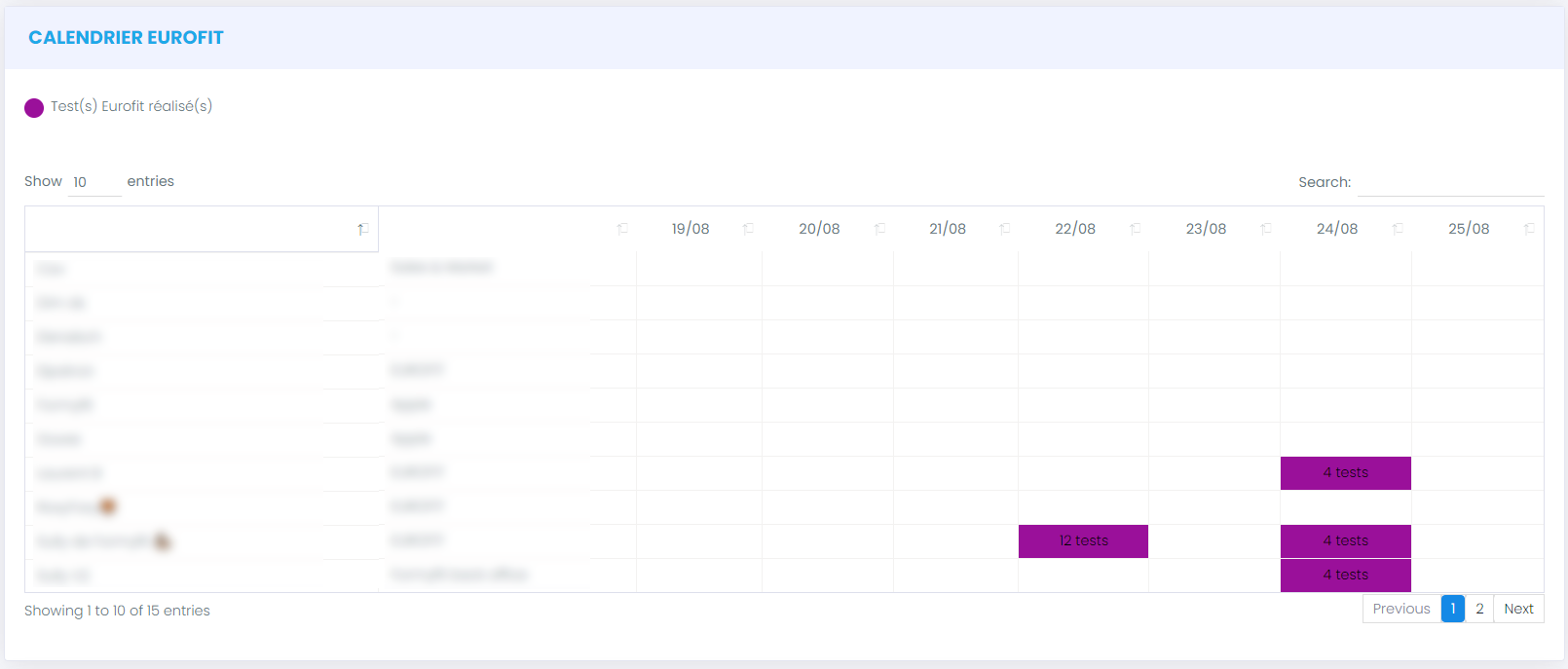
Task: Select pagination page 1
Action: (1453, 609)
